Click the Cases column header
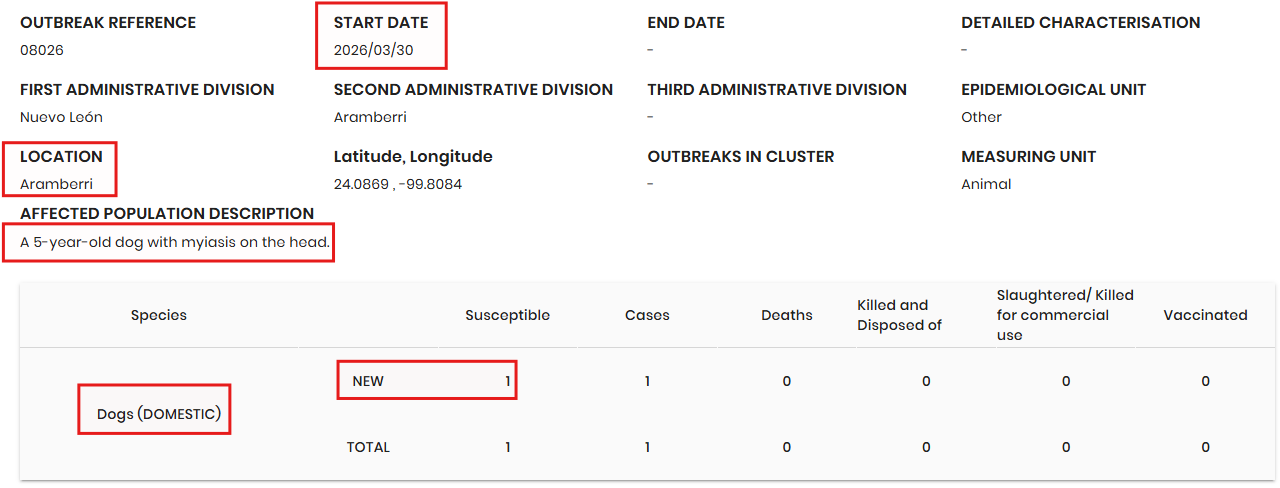1280x488 pixels. [647, 315]
